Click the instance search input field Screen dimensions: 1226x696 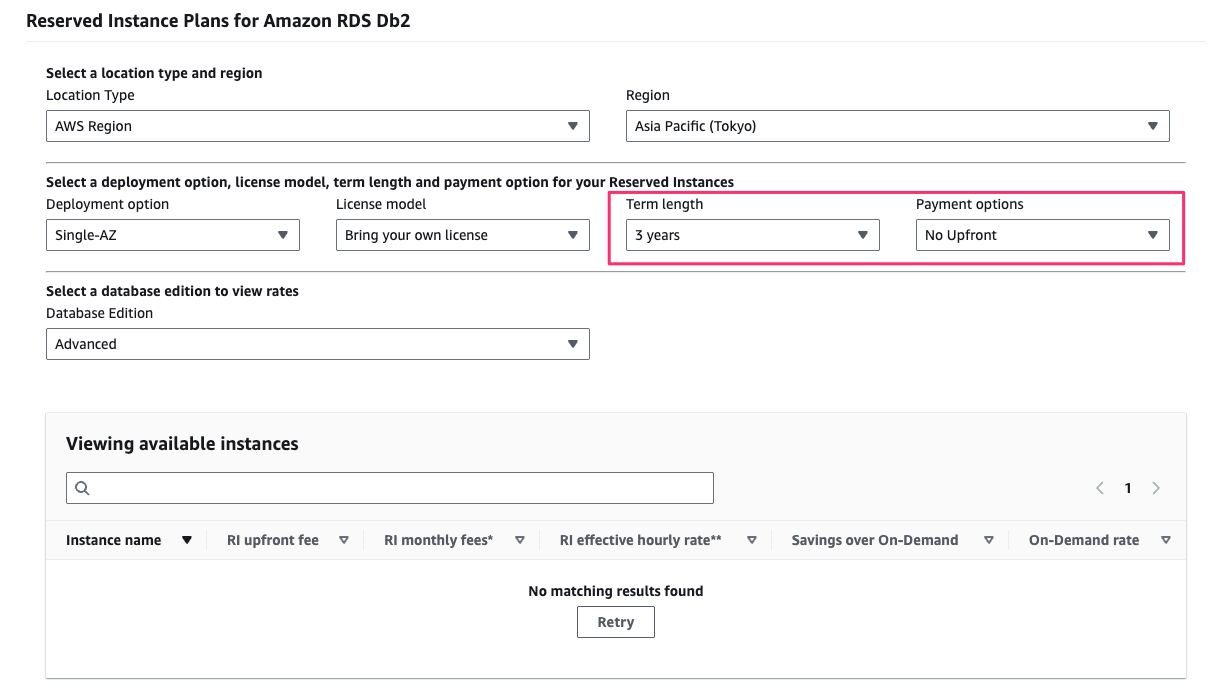point(390,488)
